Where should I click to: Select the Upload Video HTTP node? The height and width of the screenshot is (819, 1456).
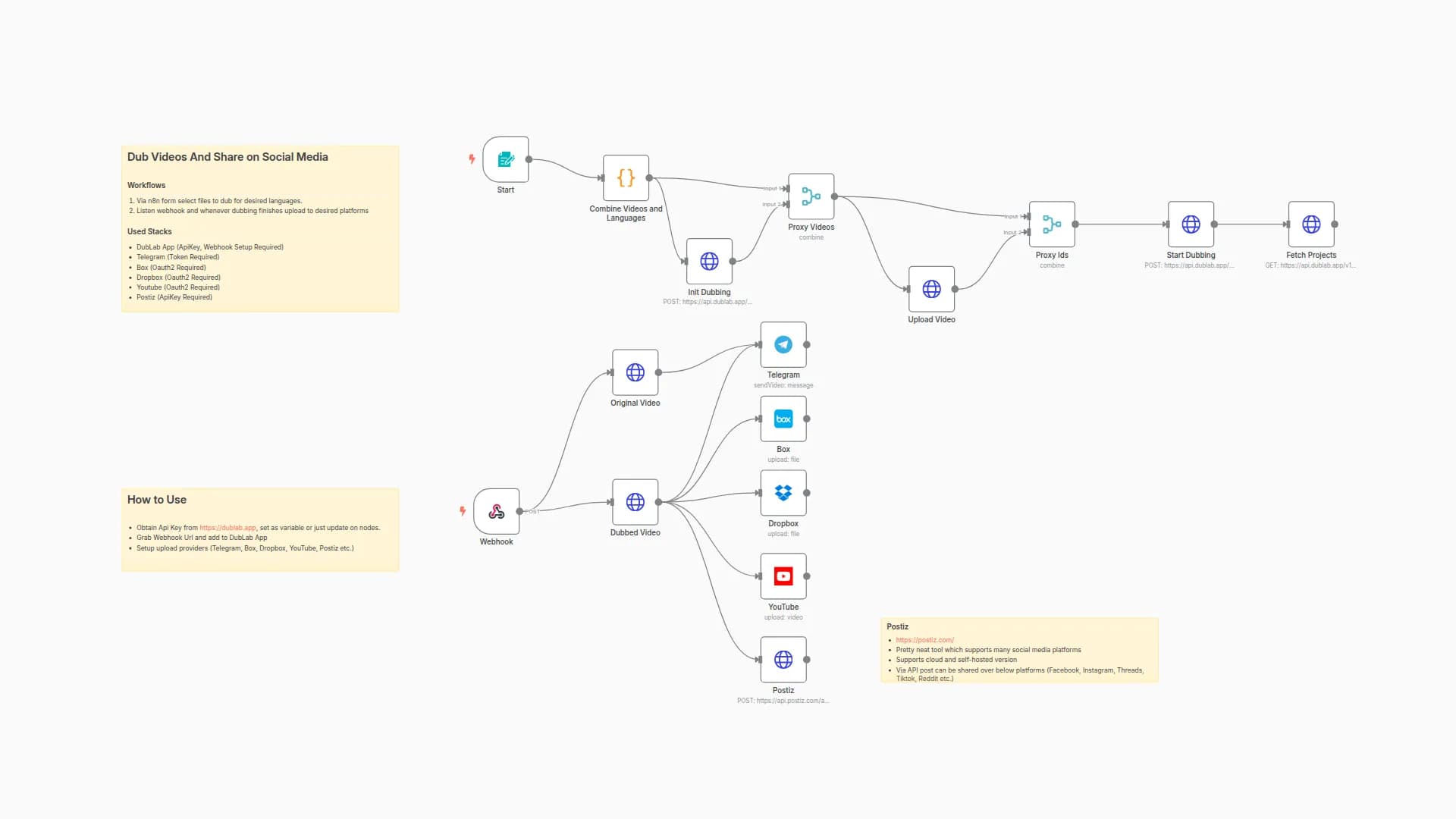pos(931,289)
